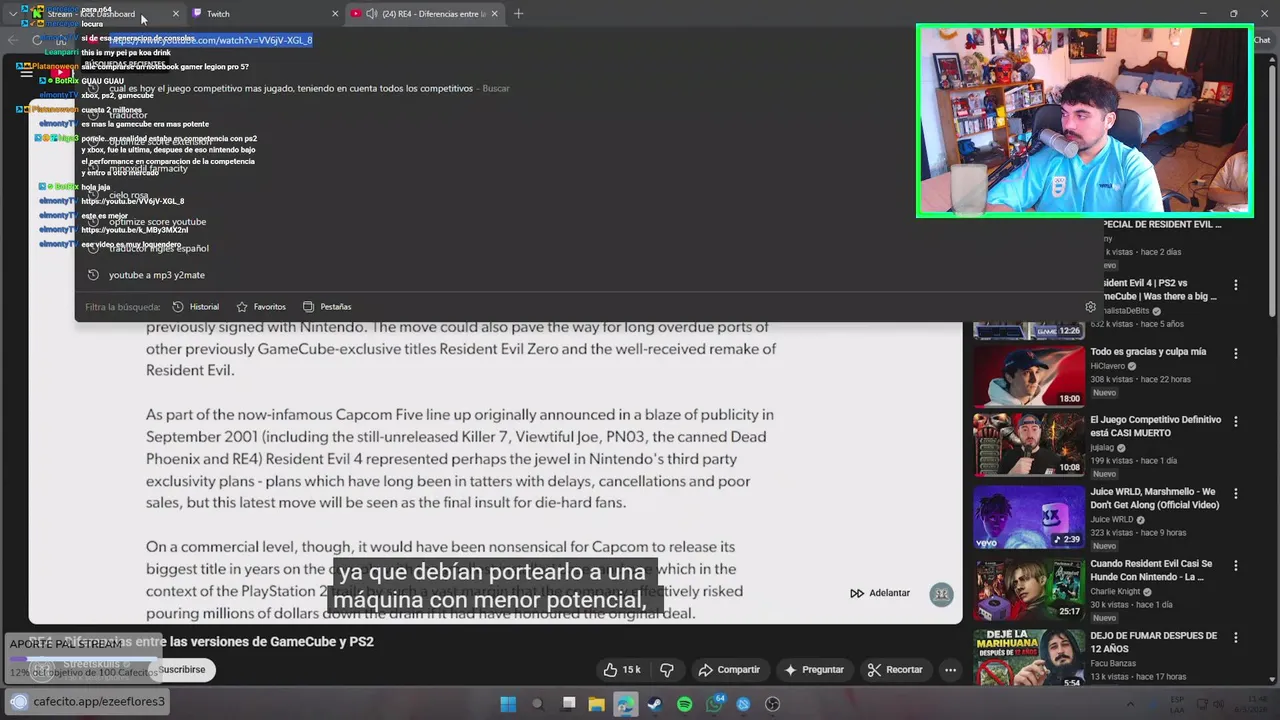
Task: Open OBS Studio from the taskbar
Action: pyautogui.click(x=772, y=704)
